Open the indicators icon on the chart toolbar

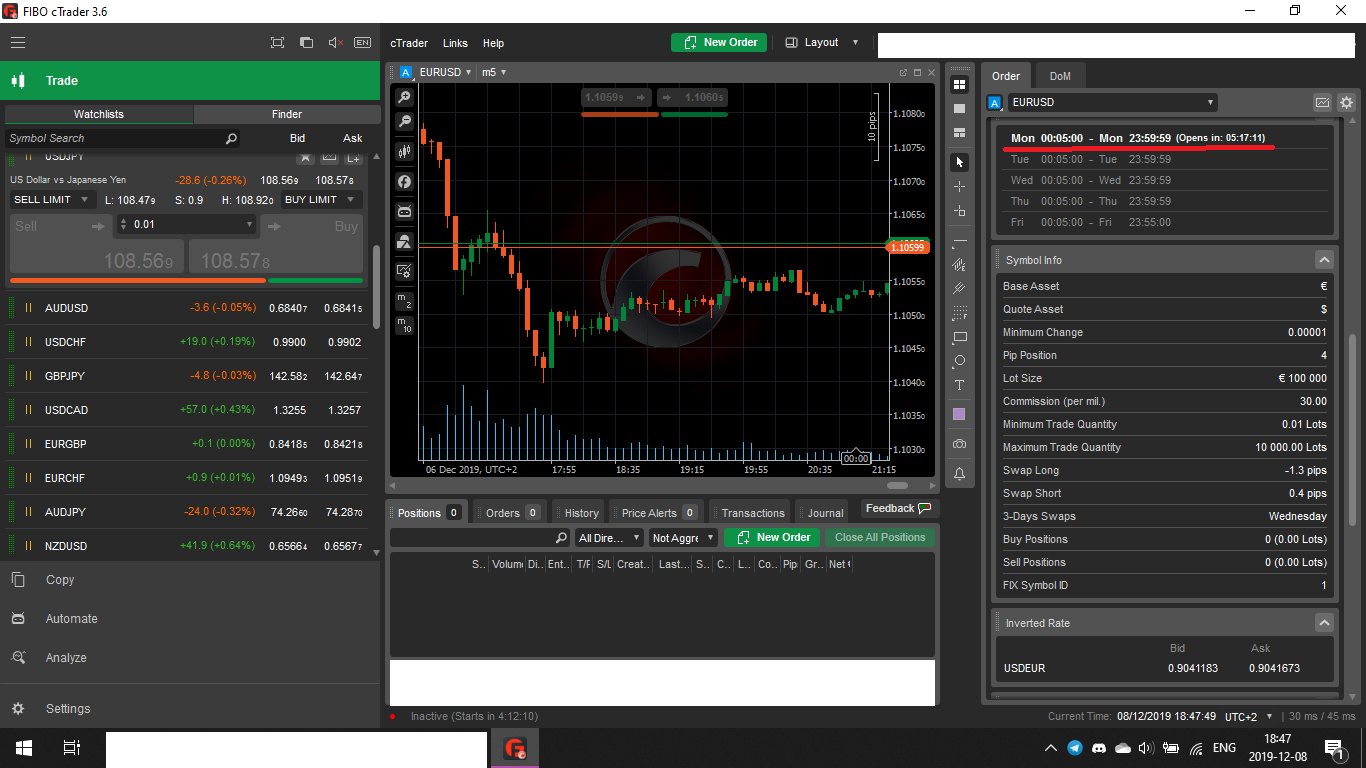pyautogui.click(x=404, y=182)
